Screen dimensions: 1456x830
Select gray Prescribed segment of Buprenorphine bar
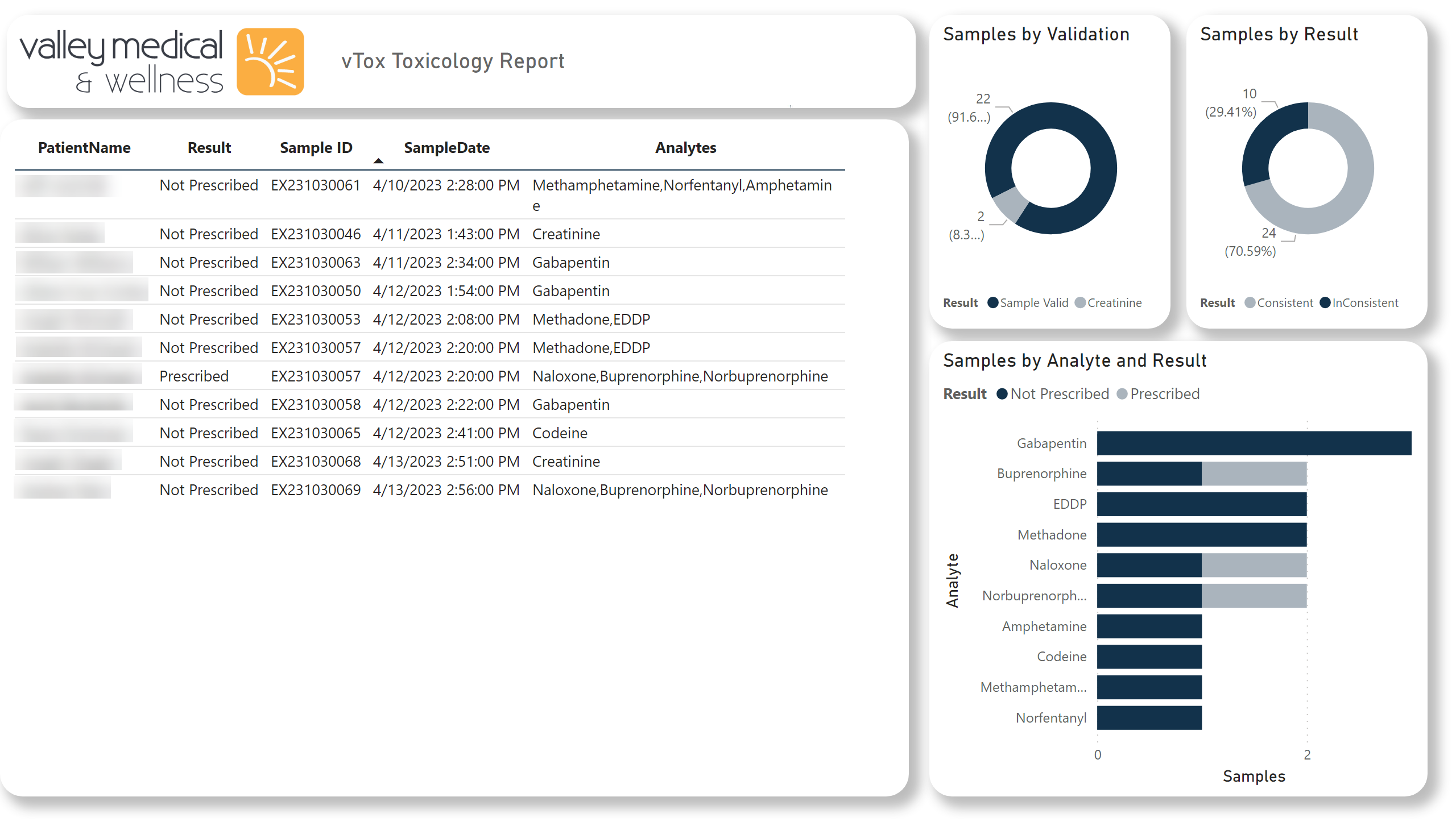(x=1254, y=474)
